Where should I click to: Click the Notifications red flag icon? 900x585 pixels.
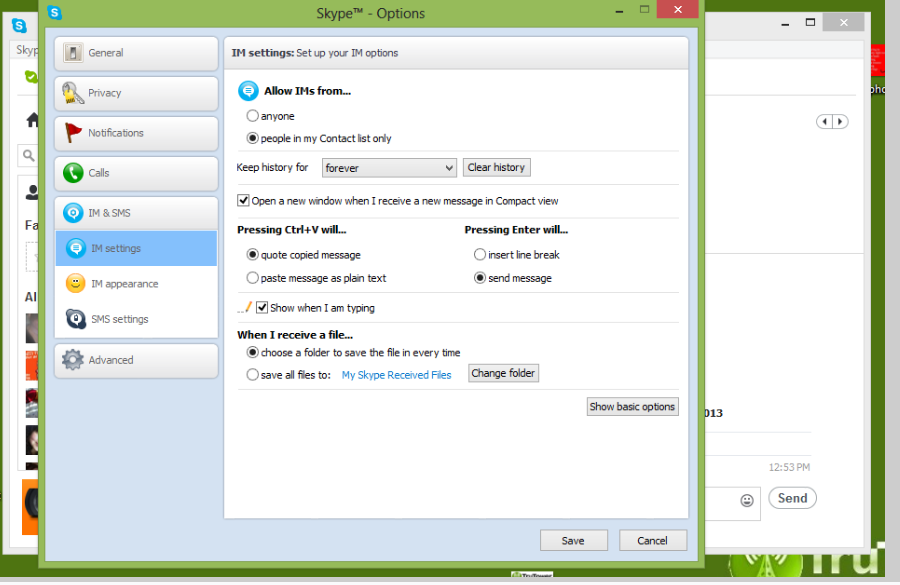coord(73,133)
